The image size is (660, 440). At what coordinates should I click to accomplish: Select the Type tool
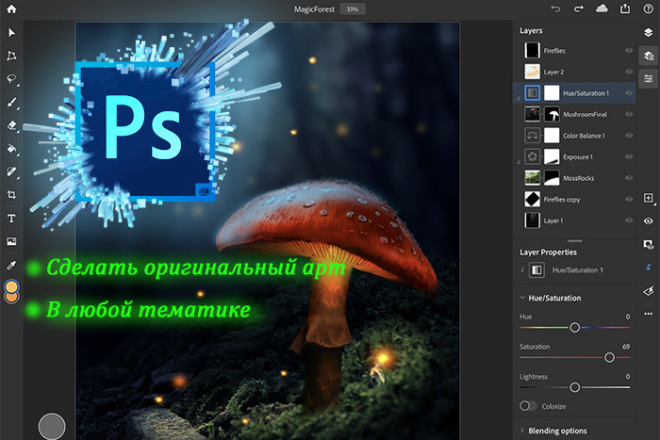11,218
